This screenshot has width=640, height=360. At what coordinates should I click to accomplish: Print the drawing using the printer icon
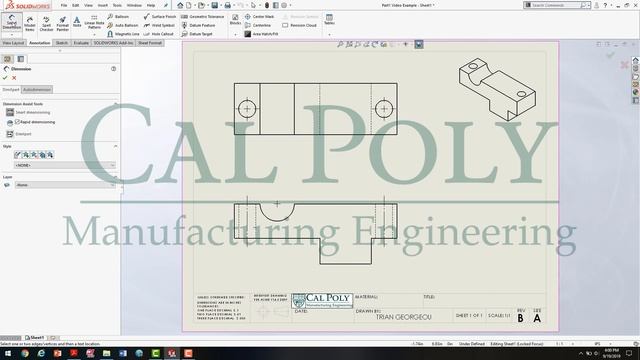[228, 5]
